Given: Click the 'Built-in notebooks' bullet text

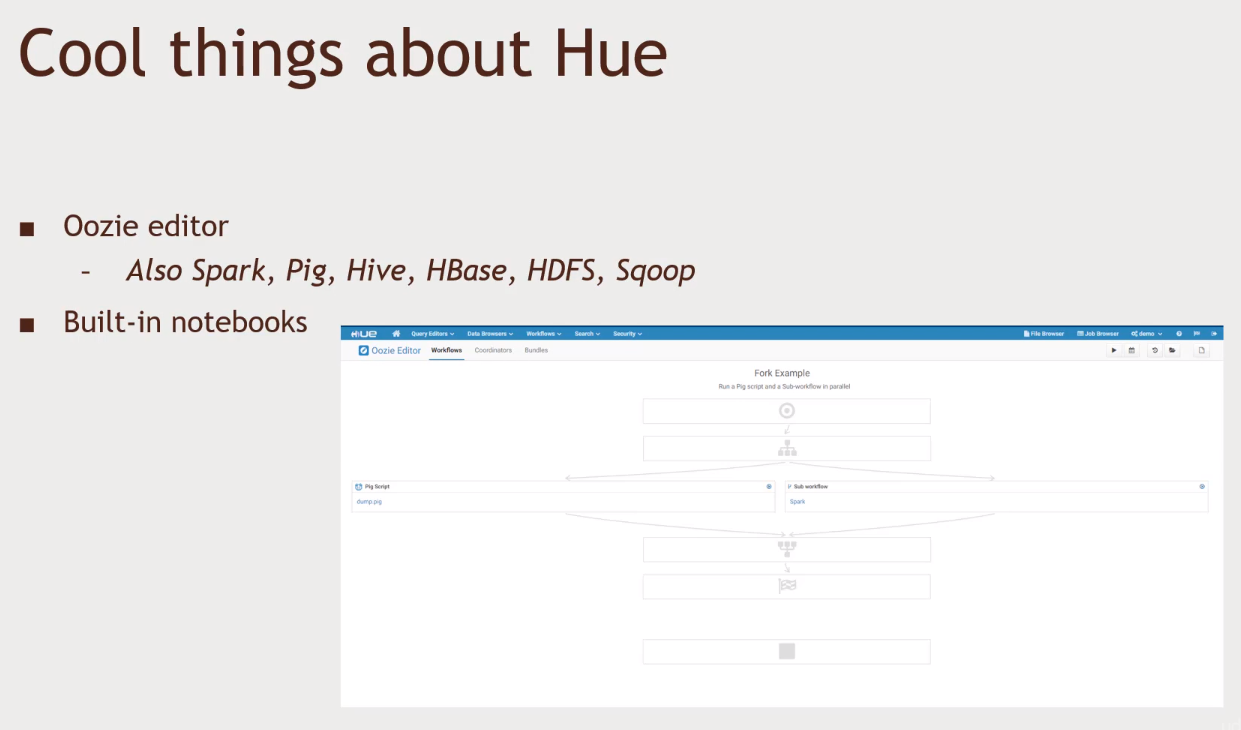Looking at the screenshot, I should [x=185, y=322].
